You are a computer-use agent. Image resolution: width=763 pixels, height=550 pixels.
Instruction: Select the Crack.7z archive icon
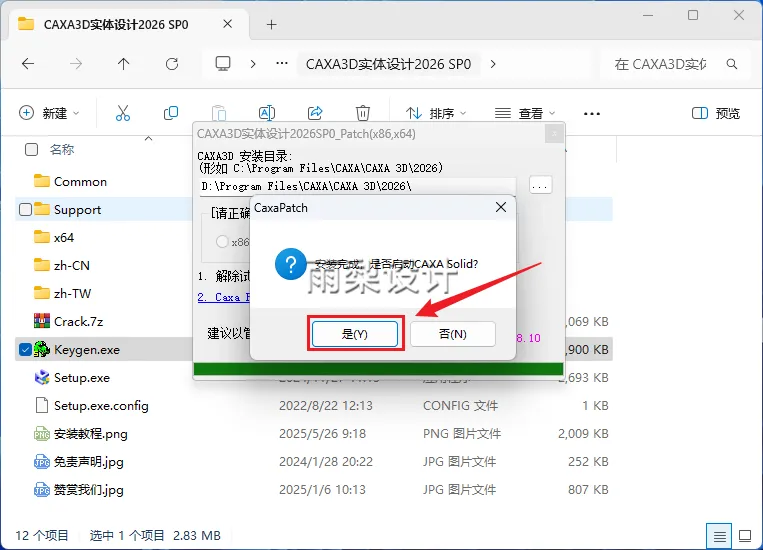pos(42,321)
